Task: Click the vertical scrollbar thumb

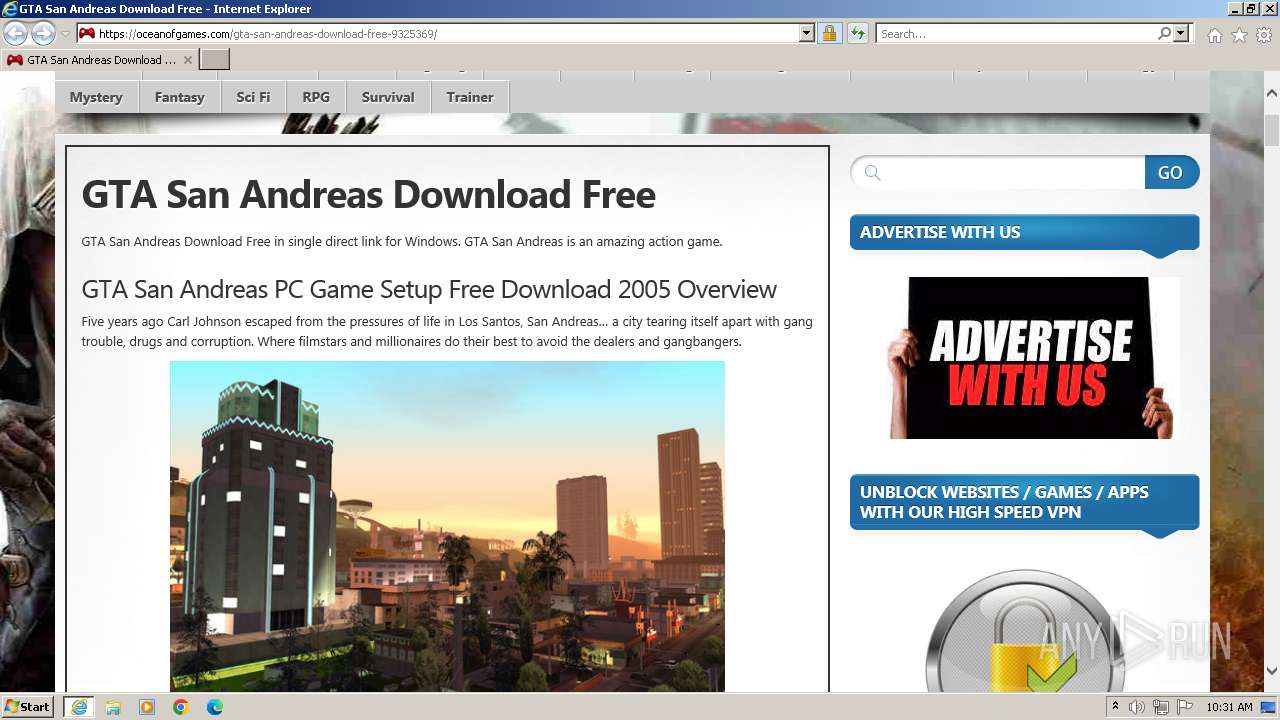Action: (1271, 131)
